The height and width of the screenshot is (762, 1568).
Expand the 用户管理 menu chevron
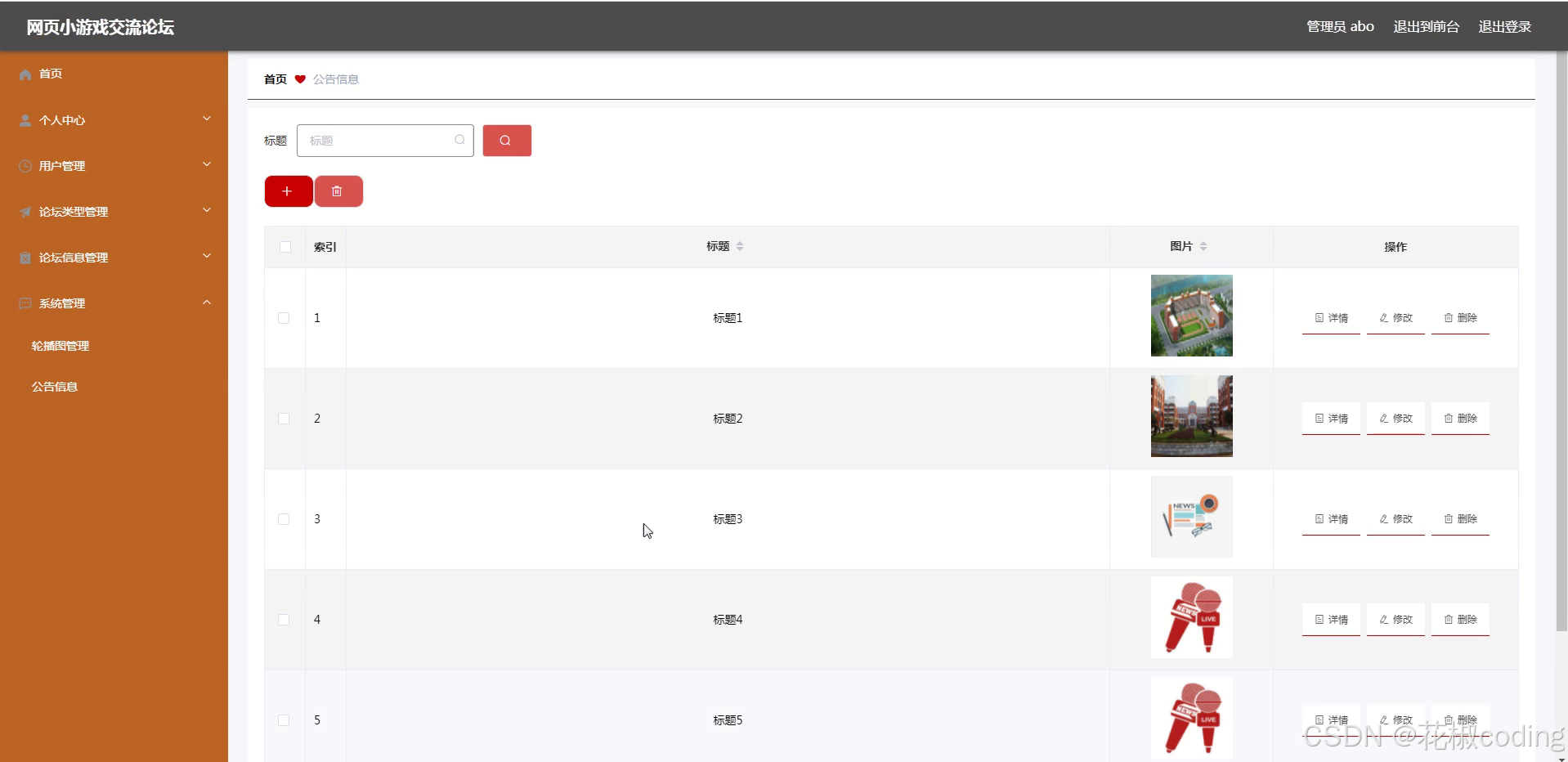point(207,164)
